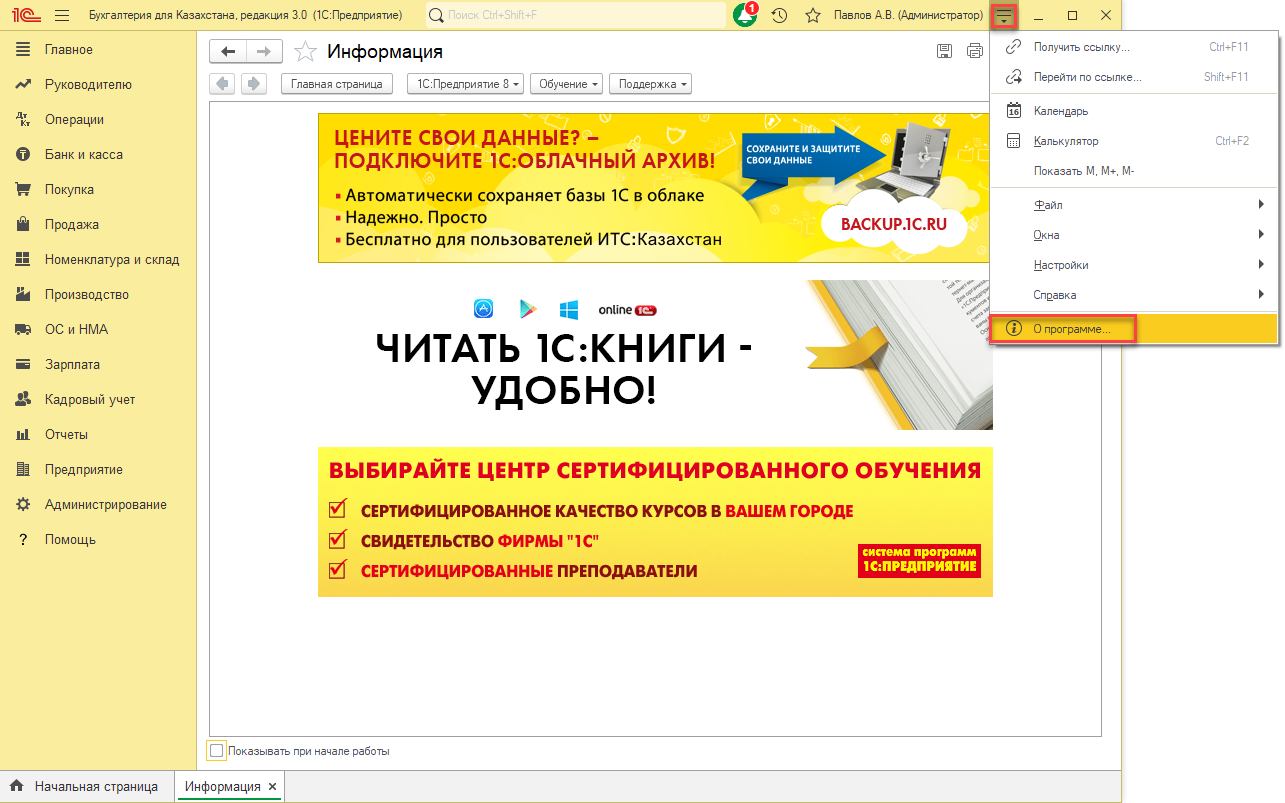The image size is (1285, 803).
Task: Open Зарплата section
Action: click(98, 365)
